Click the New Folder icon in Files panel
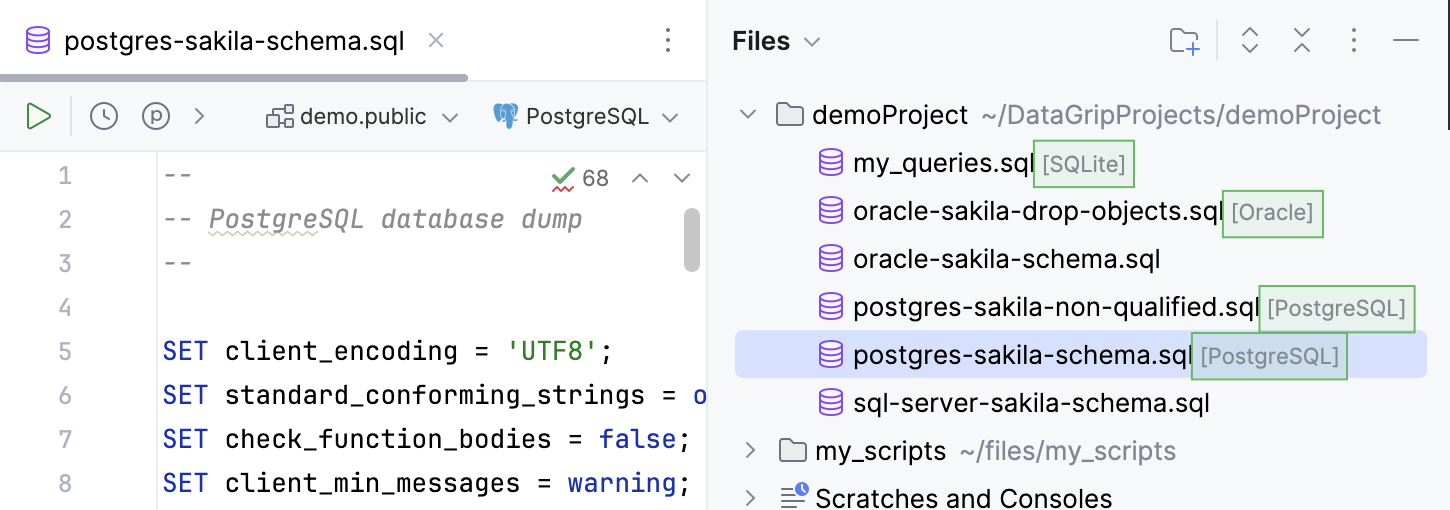 [x=1184, y=41]
